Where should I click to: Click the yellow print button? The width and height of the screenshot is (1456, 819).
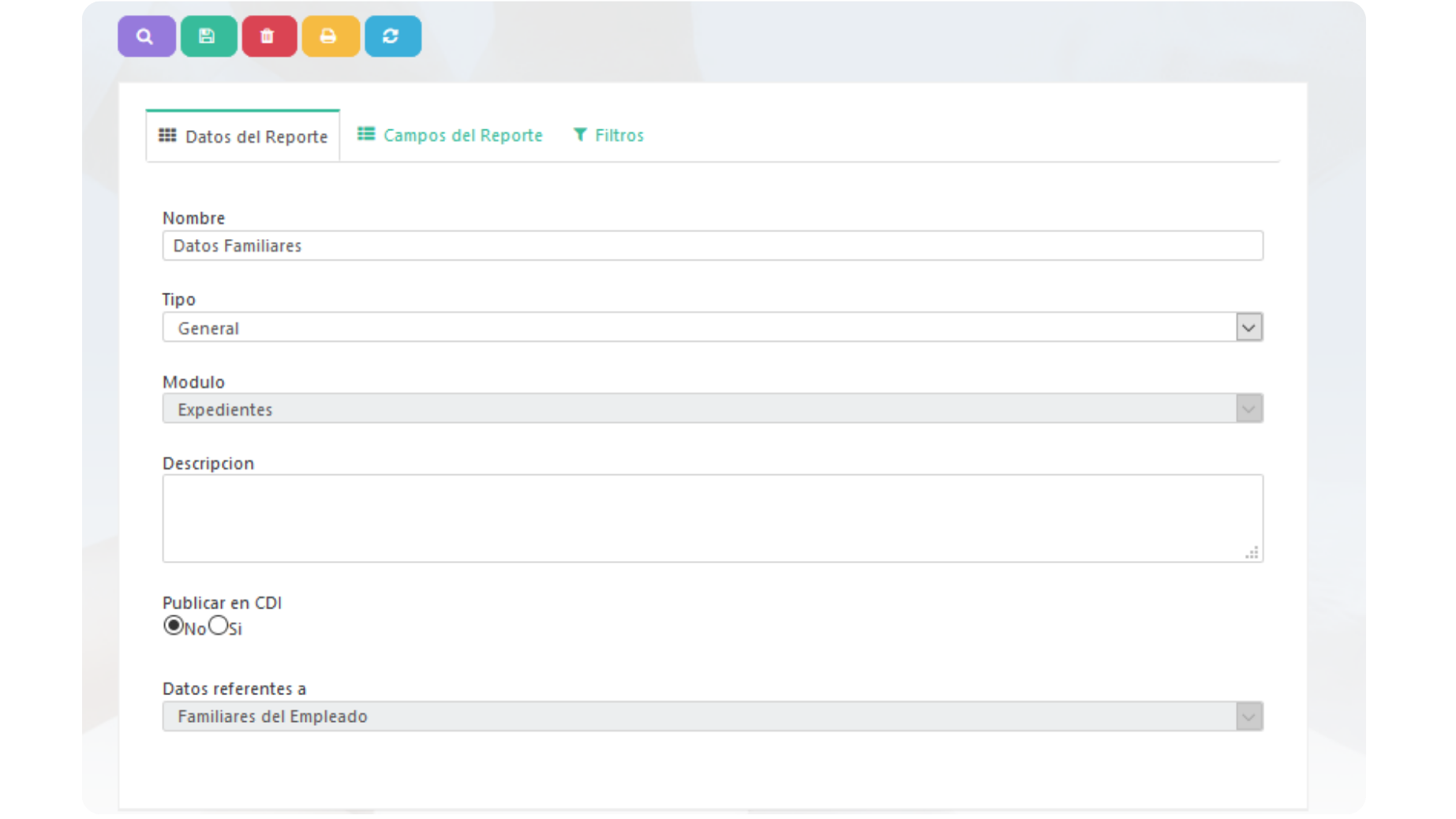[x=331, y=36]
